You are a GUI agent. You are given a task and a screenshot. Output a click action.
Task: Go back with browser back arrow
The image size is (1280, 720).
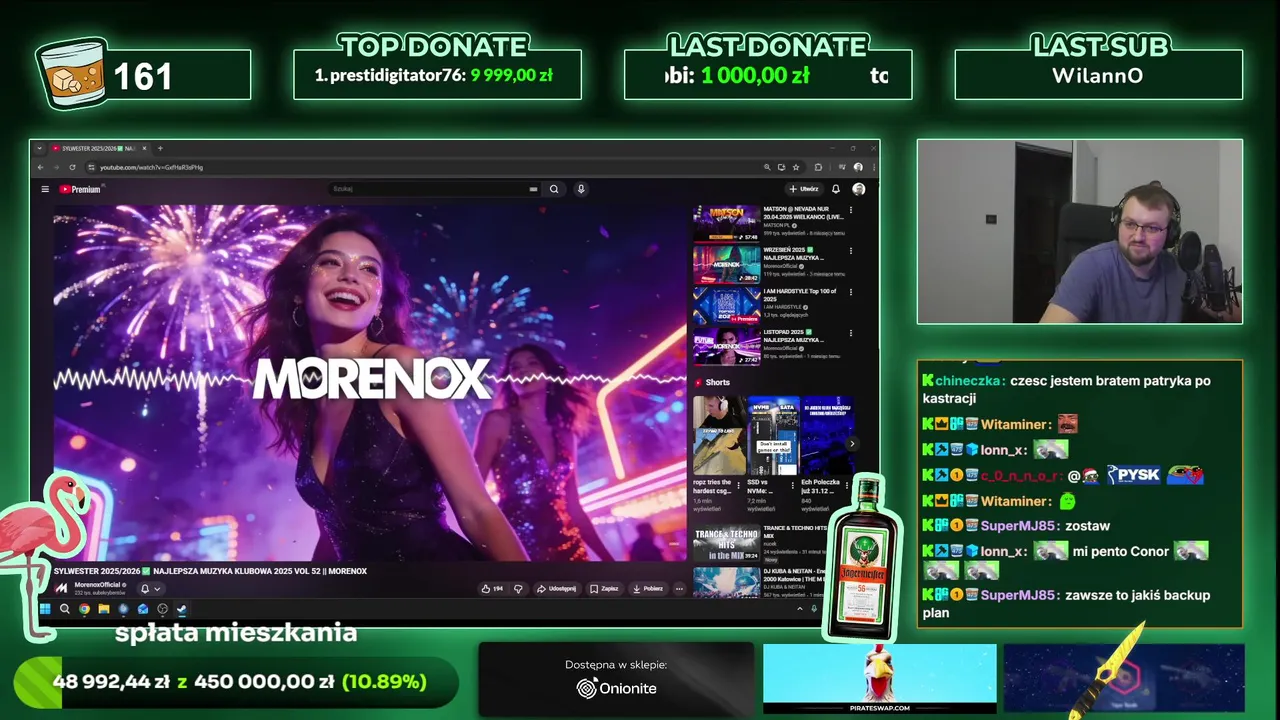[40, 167]
